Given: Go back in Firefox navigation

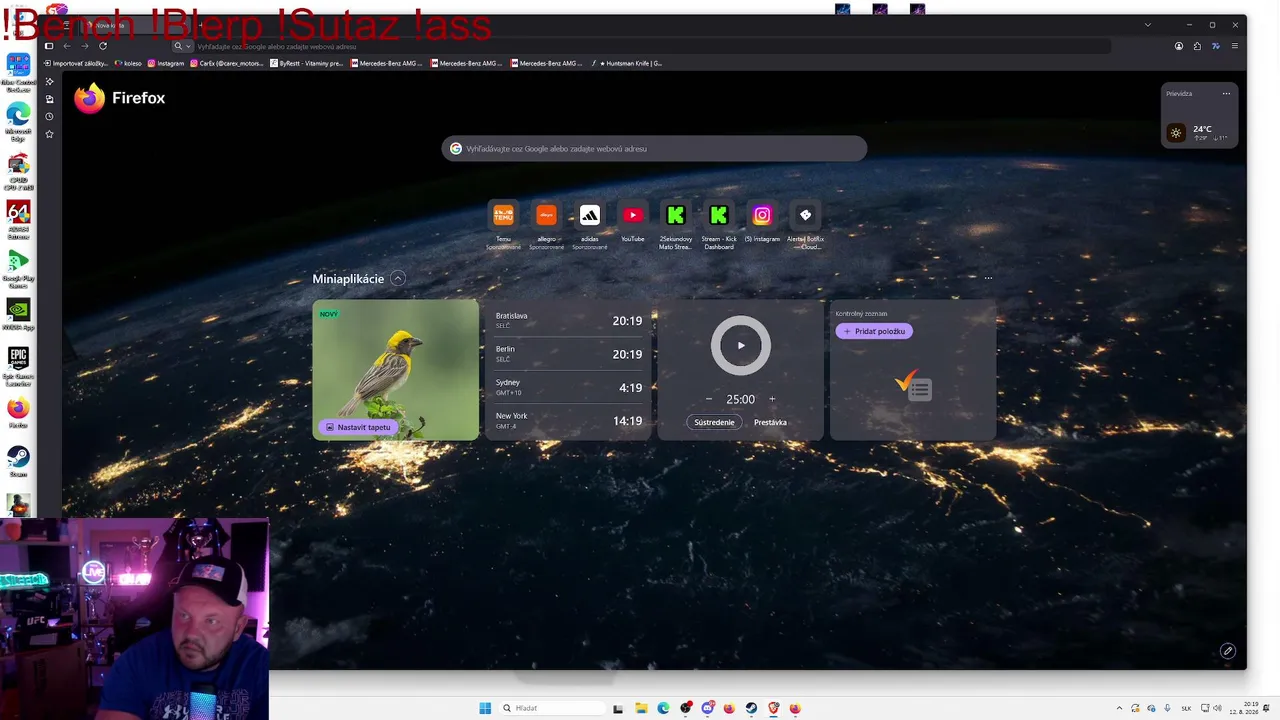Looking at the screenshot, I should (67, 46).
